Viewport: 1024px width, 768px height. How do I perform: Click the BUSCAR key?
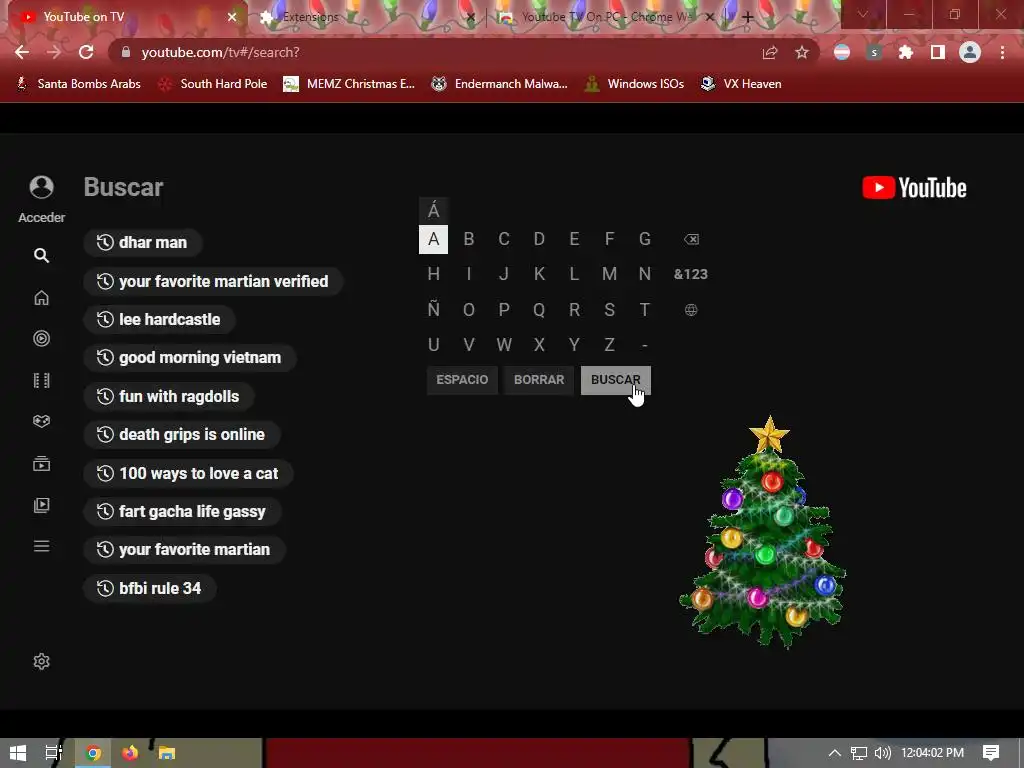tap(616, 380)
